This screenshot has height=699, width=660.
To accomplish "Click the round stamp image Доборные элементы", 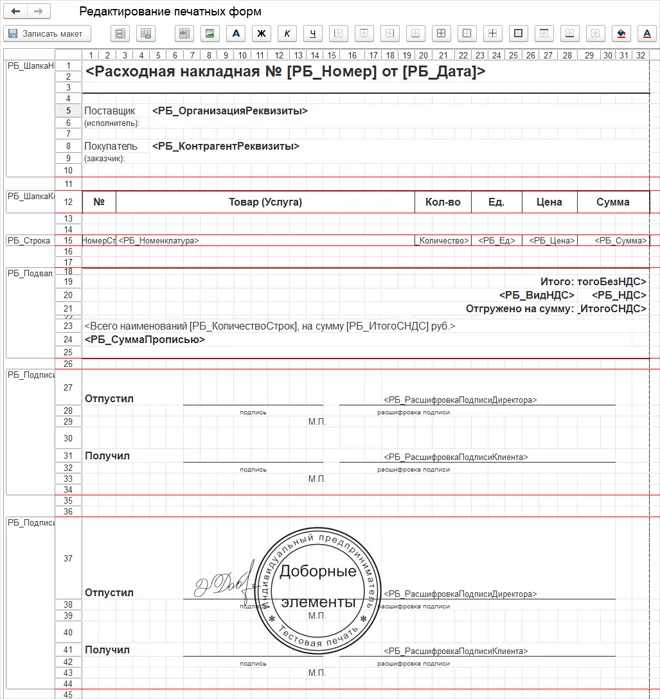I will (318, 590).
